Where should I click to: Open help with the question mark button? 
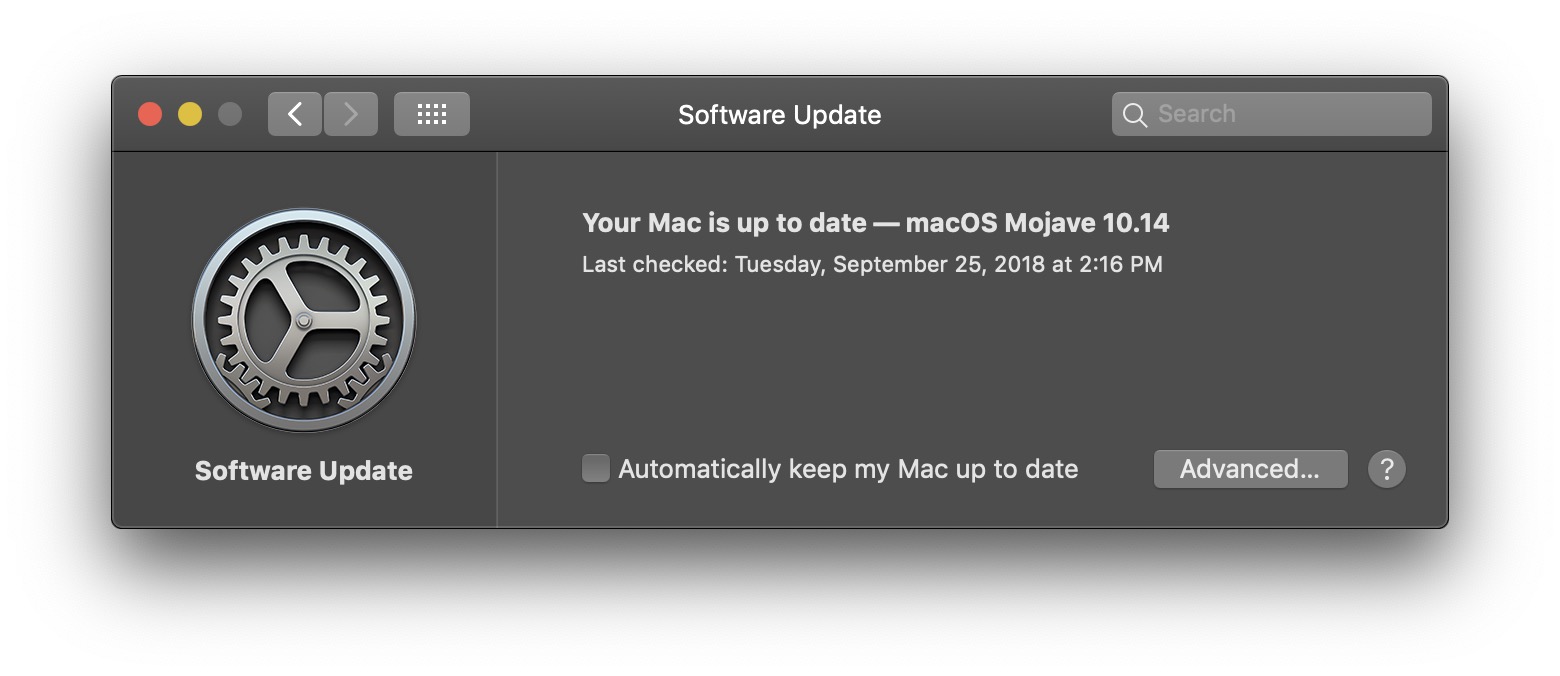click(1387, 469)
